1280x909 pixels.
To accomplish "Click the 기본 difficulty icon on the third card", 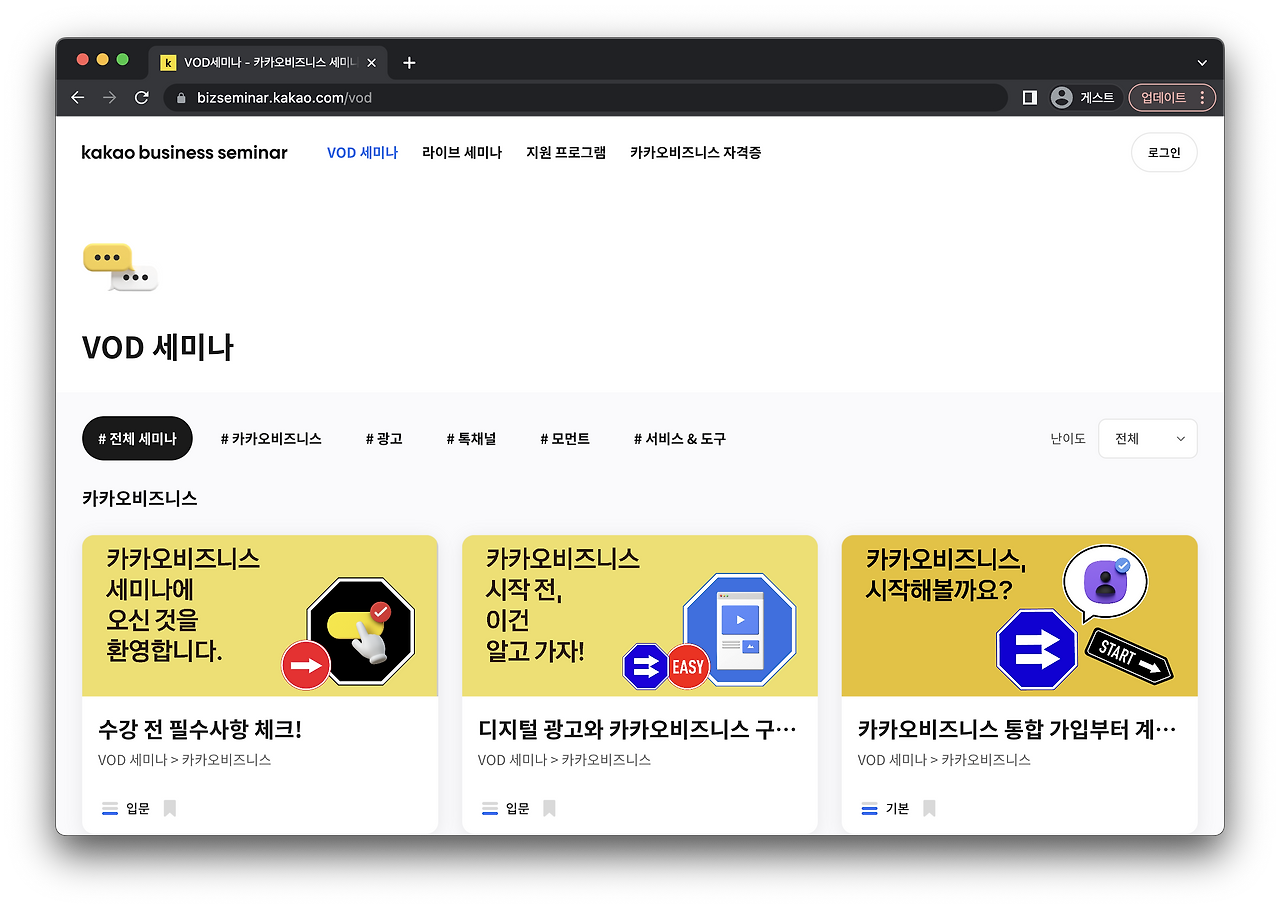I will (x=868, y=807).
